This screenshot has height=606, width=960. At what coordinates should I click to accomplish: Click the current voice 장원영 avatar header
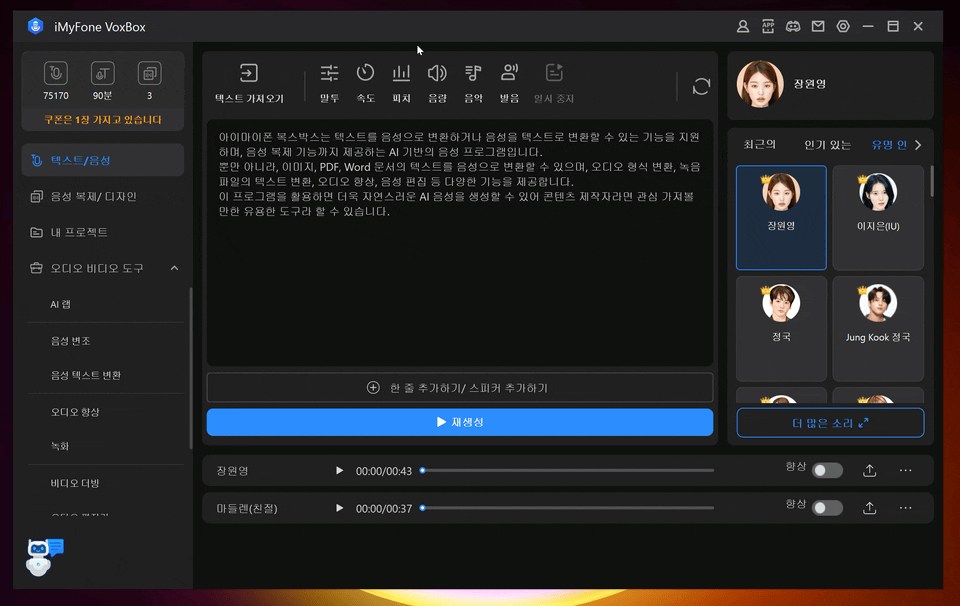(760, 84)
